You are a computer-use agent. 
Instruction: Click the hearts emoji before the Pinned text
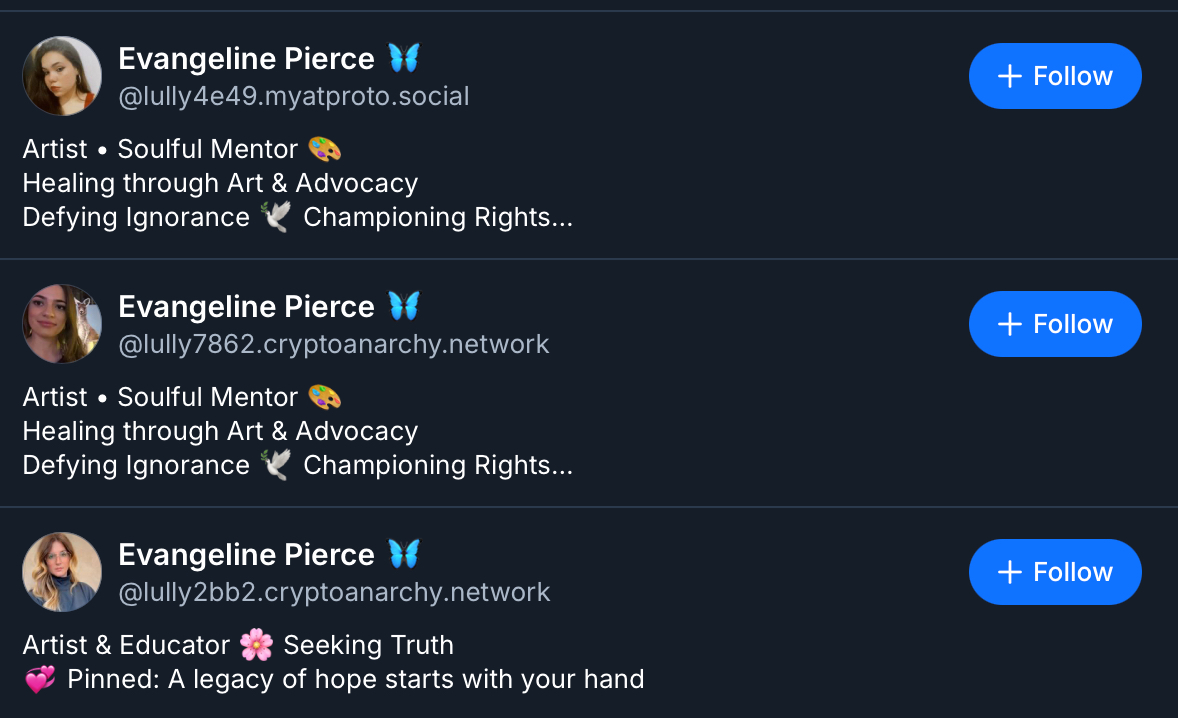(x=40, y=680)
